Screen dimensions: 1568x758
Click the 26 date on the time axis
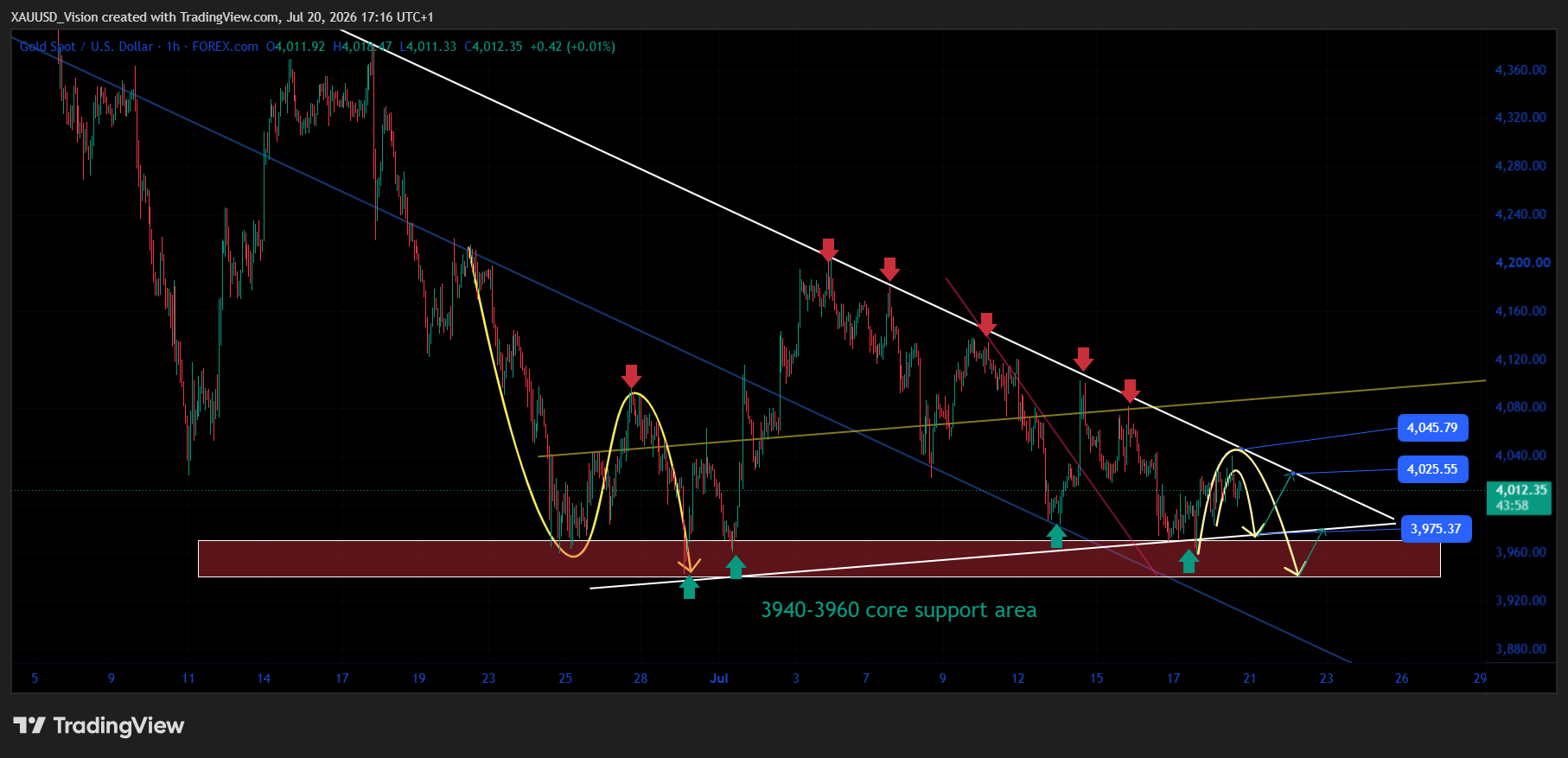(x=1402, y=678)
